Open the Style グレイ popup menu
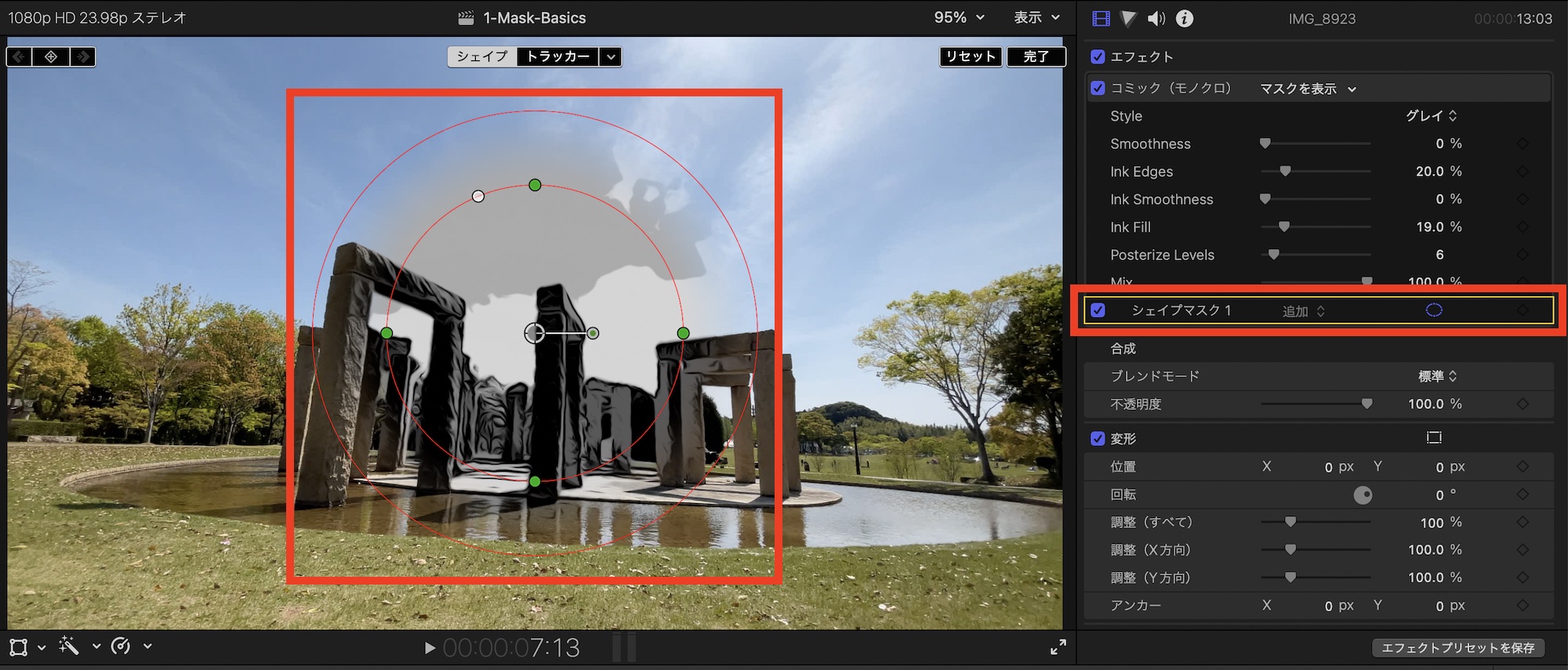Screen dimensions: 1568x670 click(1431, 116)
